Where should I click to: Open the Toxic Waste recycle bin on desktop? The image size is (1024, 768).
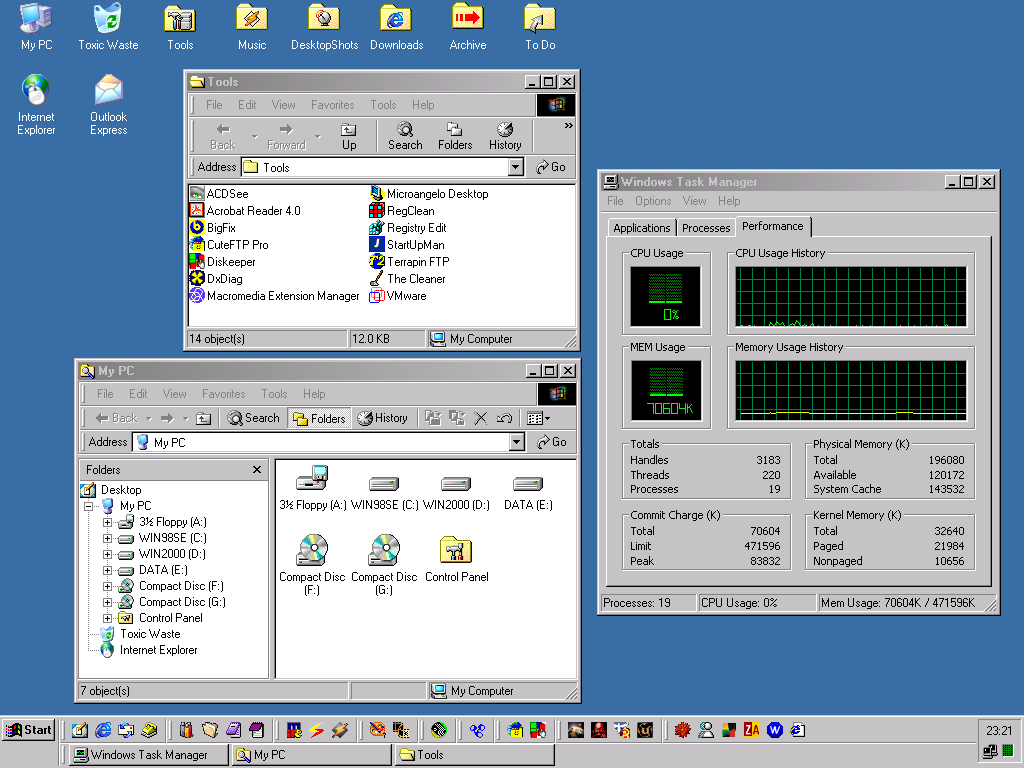pyautogui.click(x=108, y=19)
